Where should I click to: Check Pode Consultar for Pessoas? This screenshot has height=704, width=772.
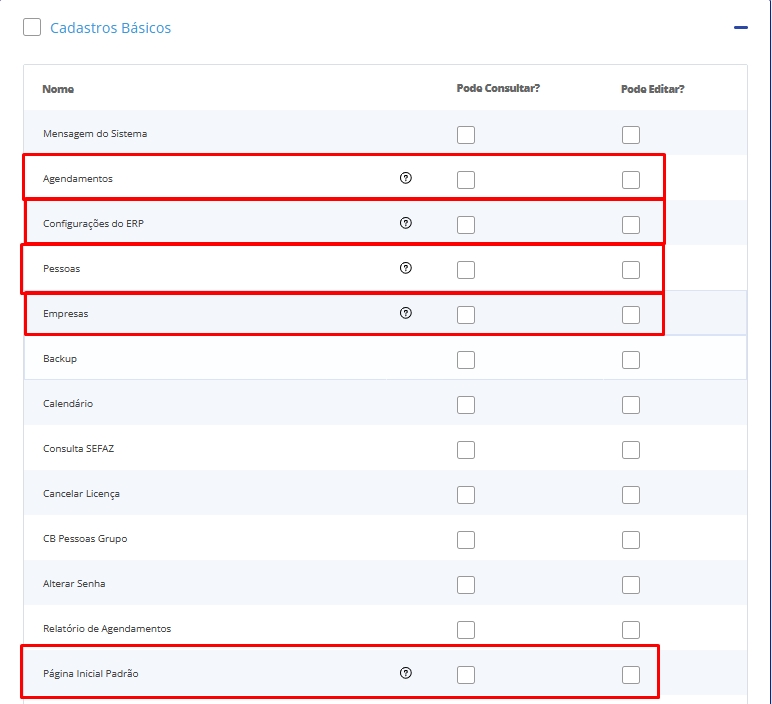tap(466, 270)
